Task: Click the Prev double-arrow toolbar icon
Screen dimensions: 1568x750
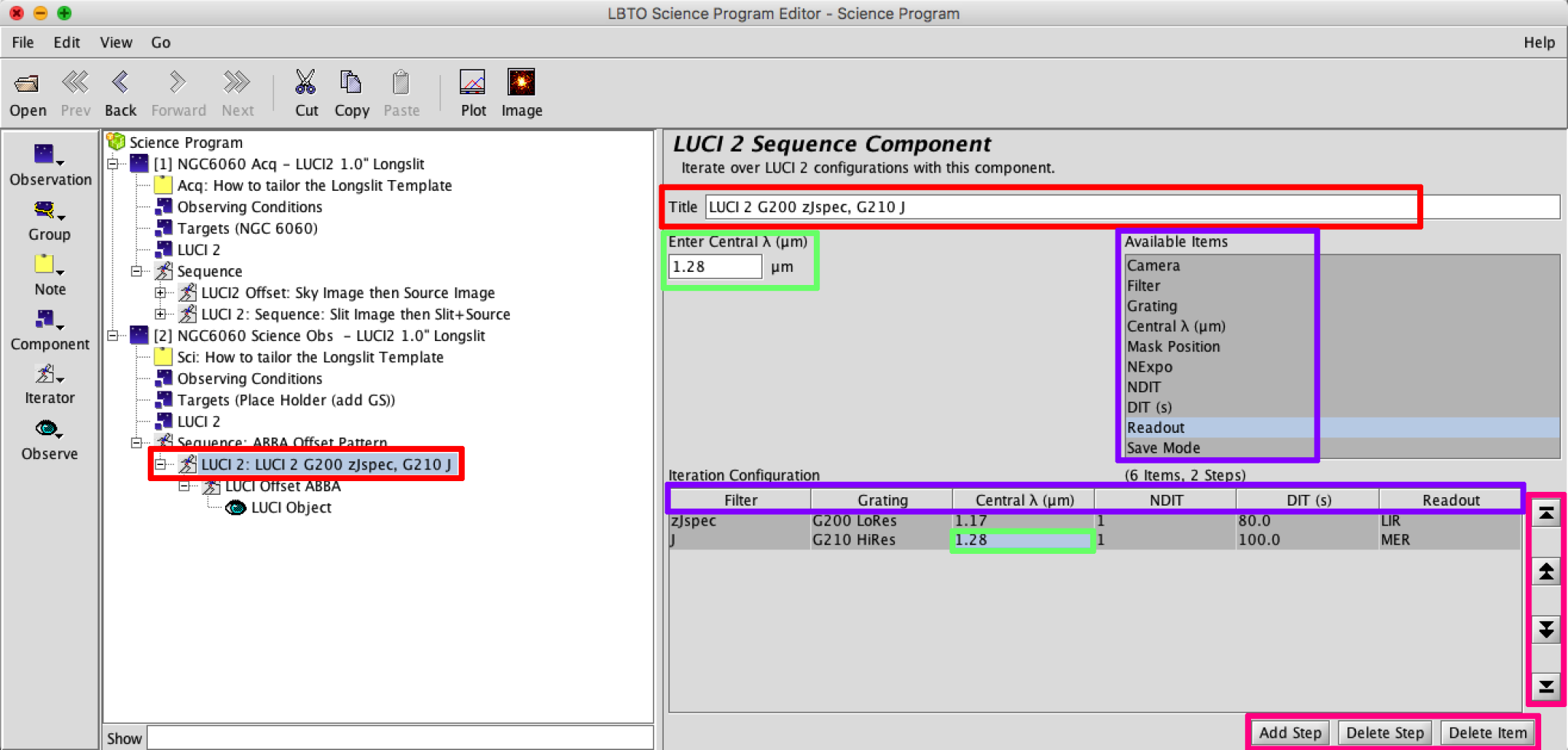Action: tap(75, 82)
